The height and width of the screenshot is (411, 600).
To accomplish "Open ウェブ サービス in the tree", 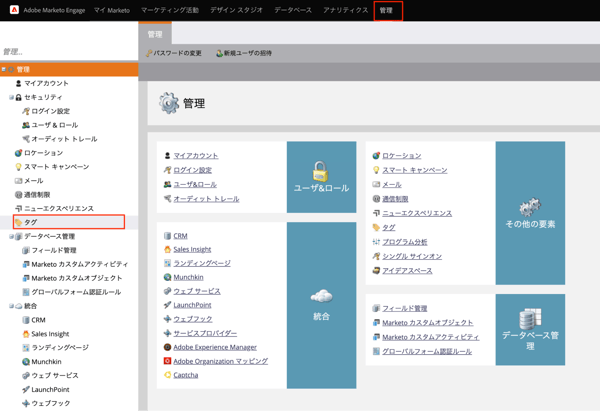I will pos(55,375).
